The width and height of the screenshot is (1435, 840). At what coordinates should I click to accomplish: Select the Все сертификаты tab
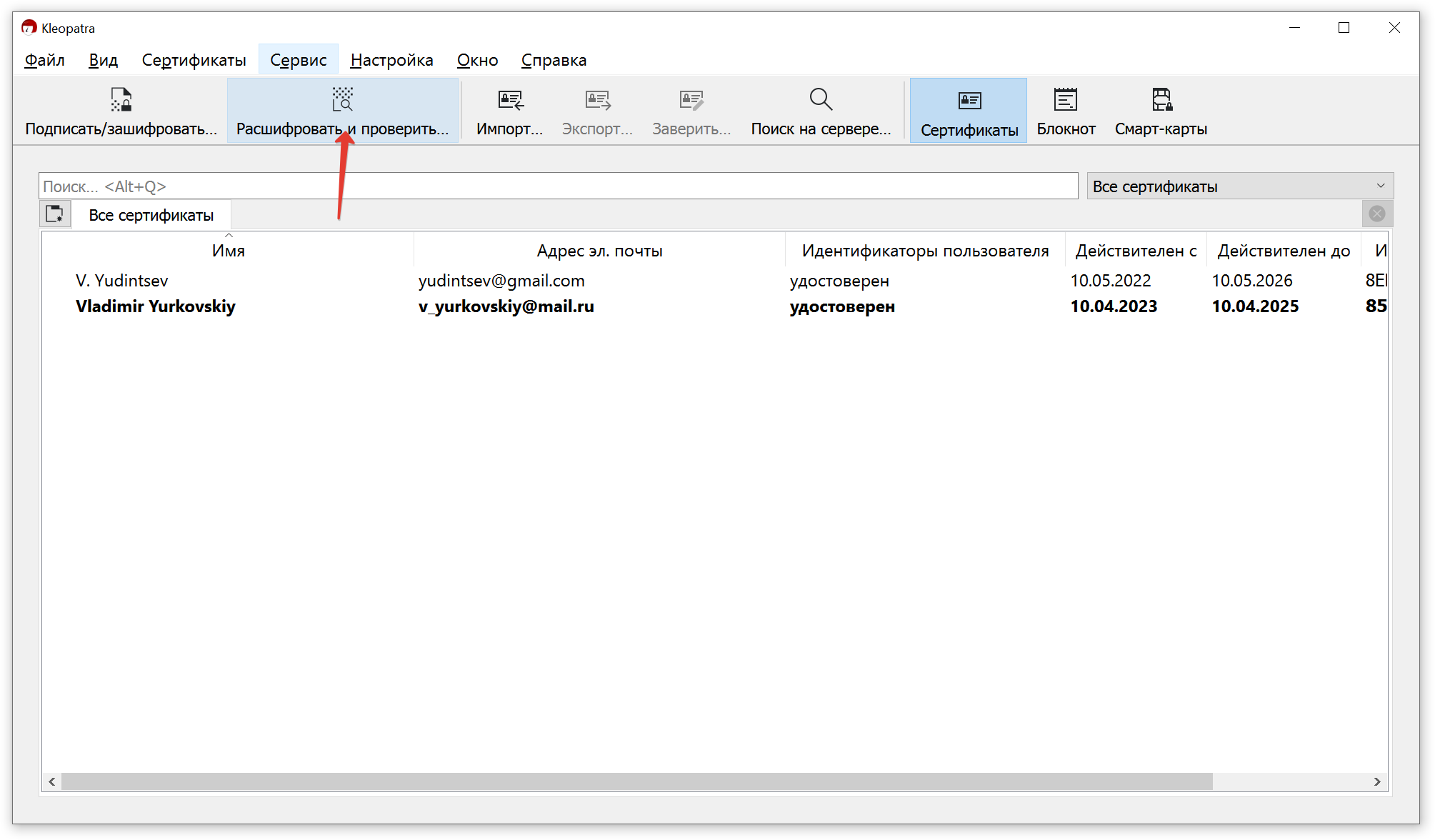(151, 215)
